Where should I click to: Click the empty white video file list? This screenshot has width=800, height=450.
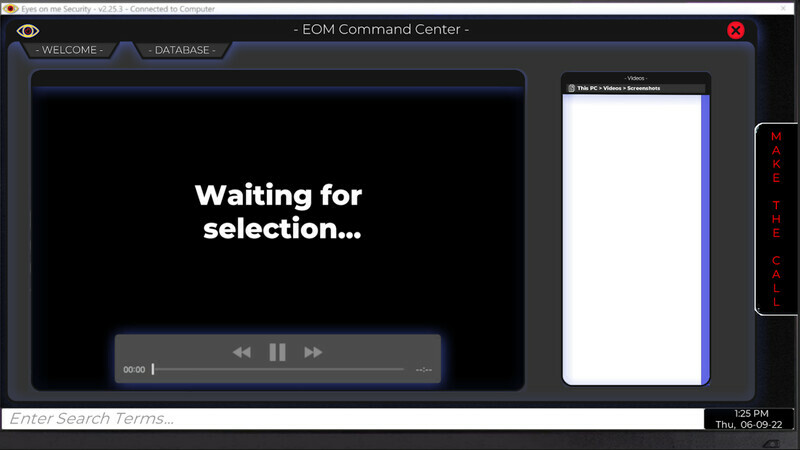[632, 238]
